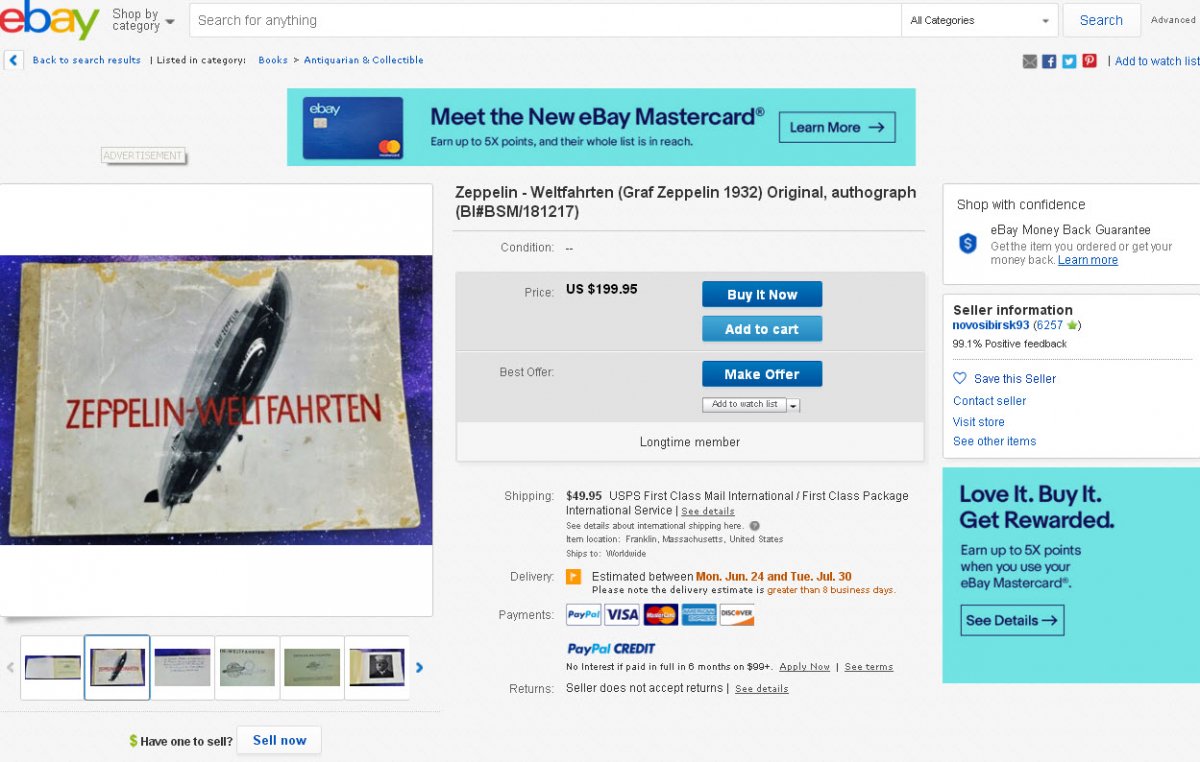Screen dimensions: 1200x762
Task: Select the signed page thumbnail image
Action: [x=182, y=667]
